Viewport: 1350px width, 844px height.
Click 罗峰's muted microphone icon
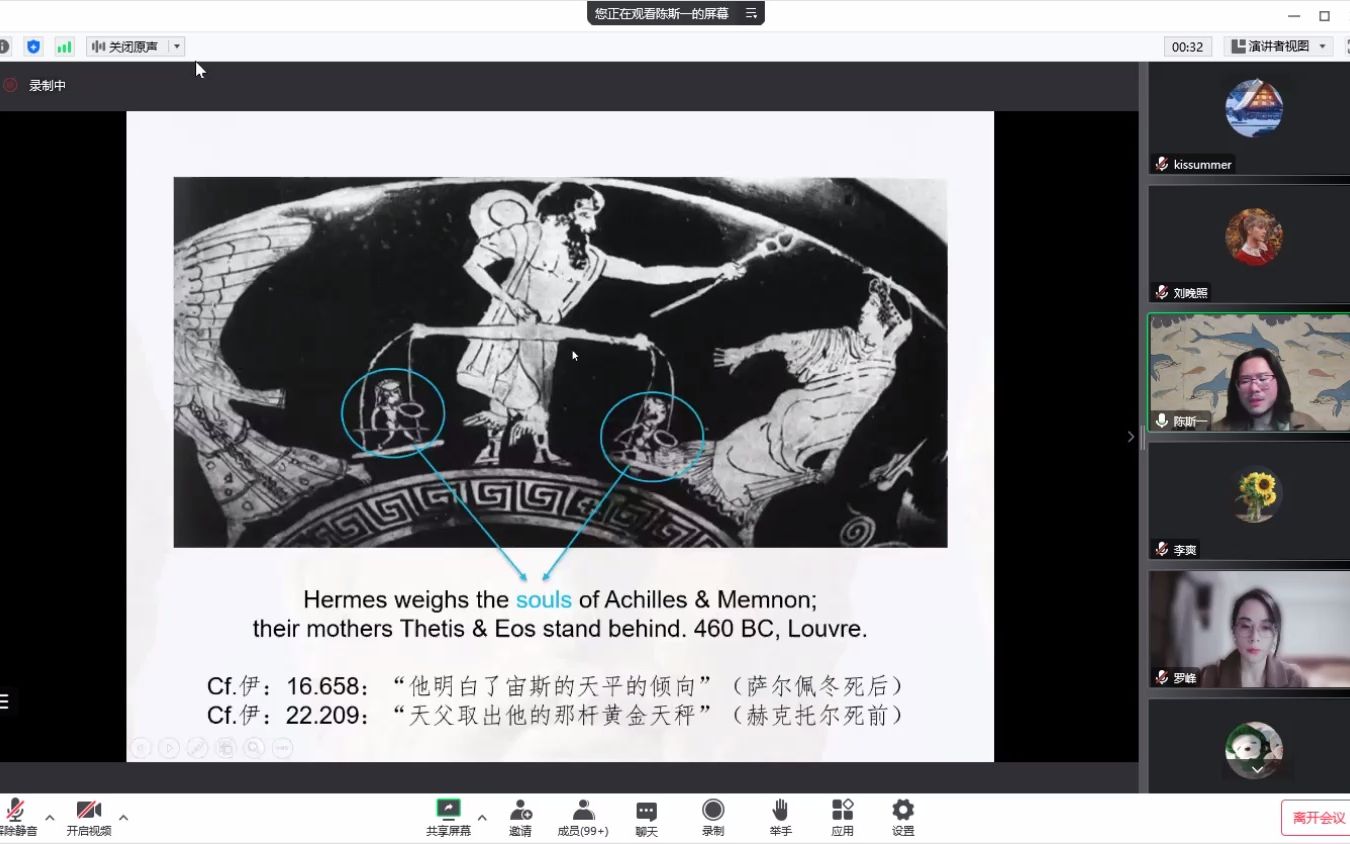1162,678
